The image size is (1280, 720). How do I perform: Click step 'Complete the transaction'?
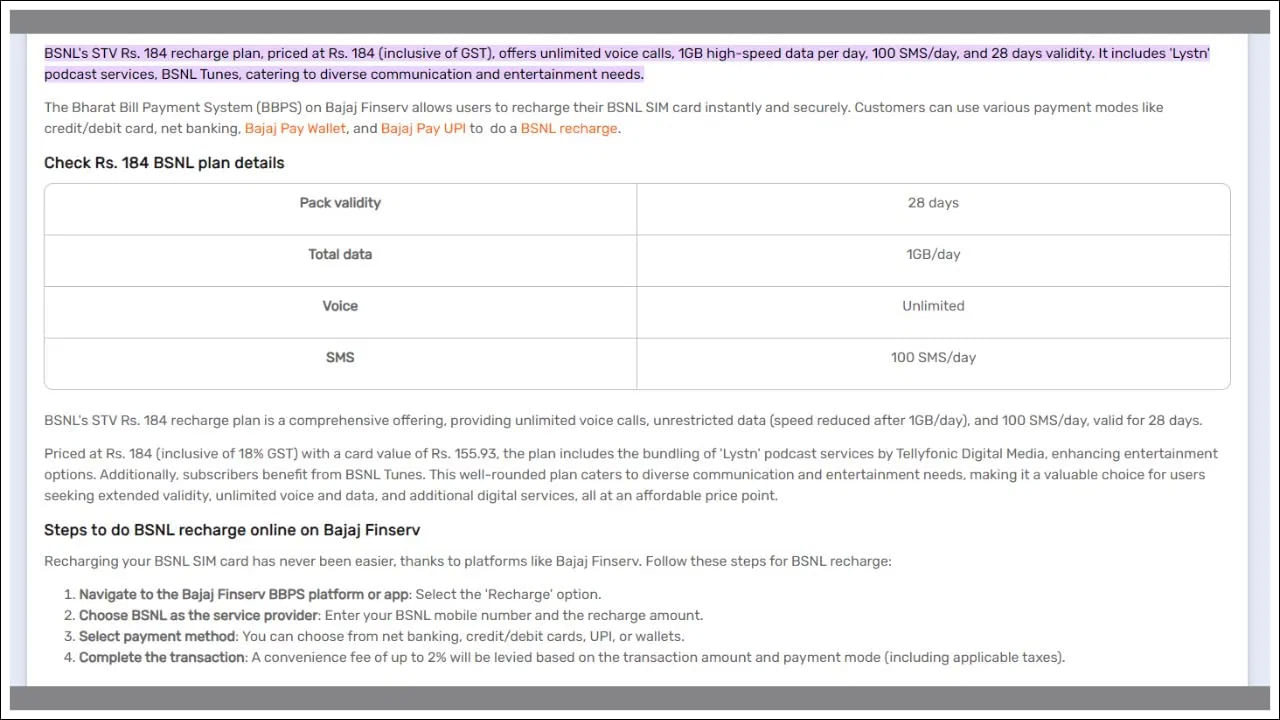[x=572, y=657]
